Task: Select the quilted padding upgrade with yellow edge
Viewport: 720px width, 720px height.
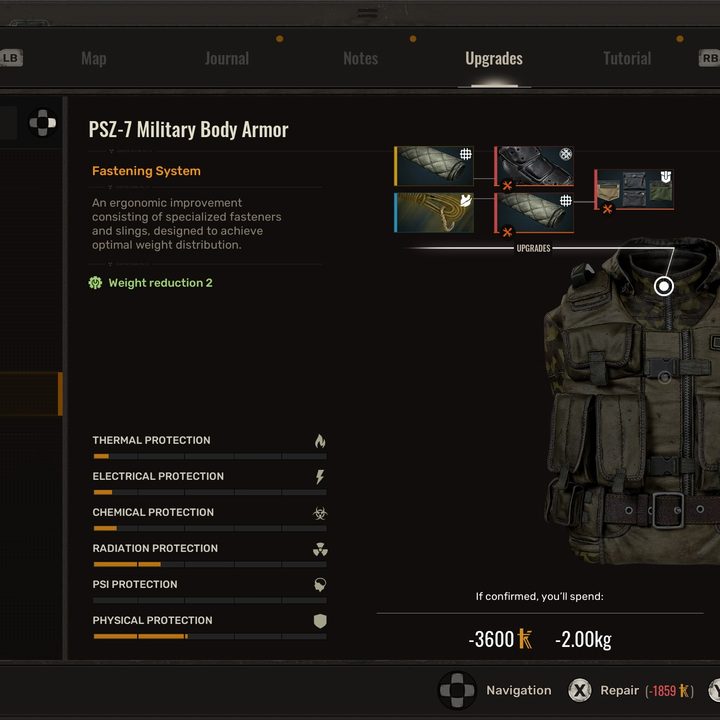Action: click(434, 166)
